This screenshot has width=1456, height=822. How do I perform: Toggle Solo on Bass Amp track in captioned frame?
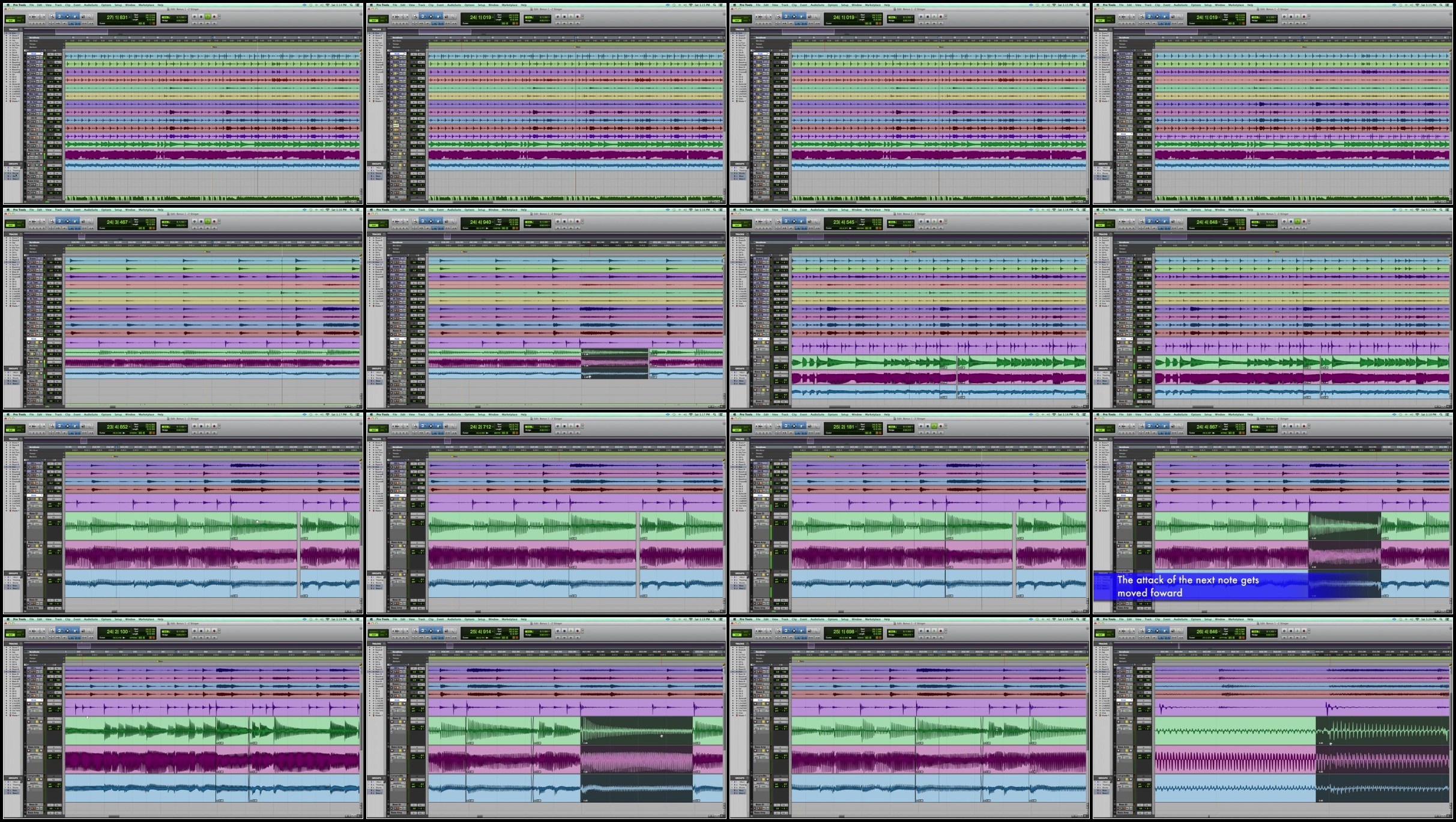[x=1126, y=546]
